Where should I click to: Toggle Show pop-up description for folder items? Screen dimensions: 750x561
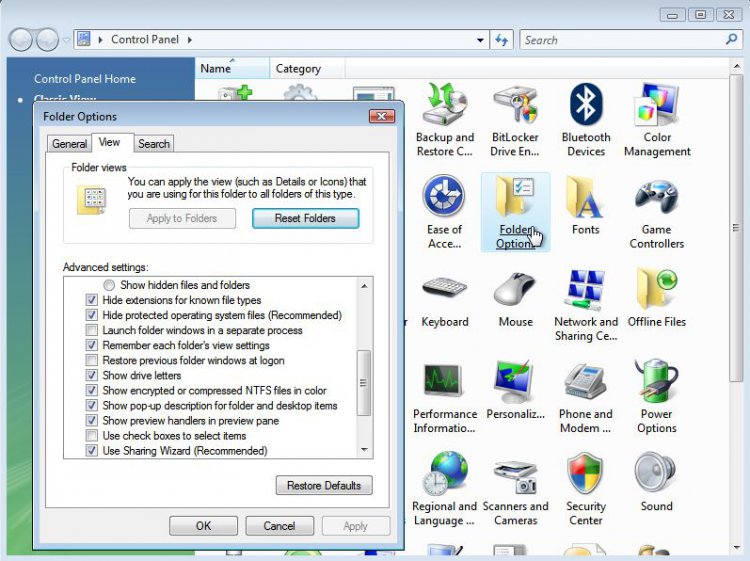pos(91,406)
